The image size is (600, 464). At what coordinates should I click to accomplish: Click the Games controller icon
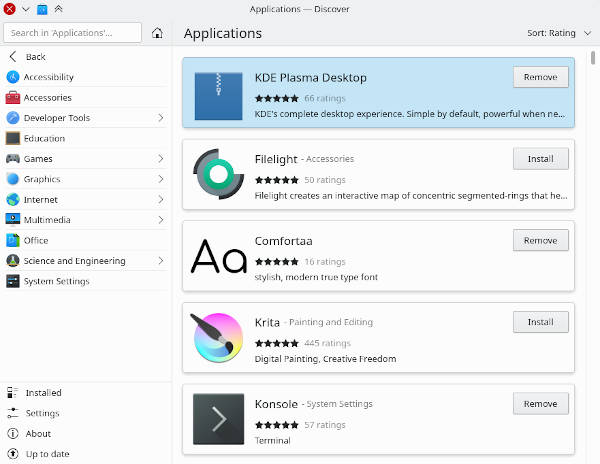pyautogui.click(x=13, y=158)
